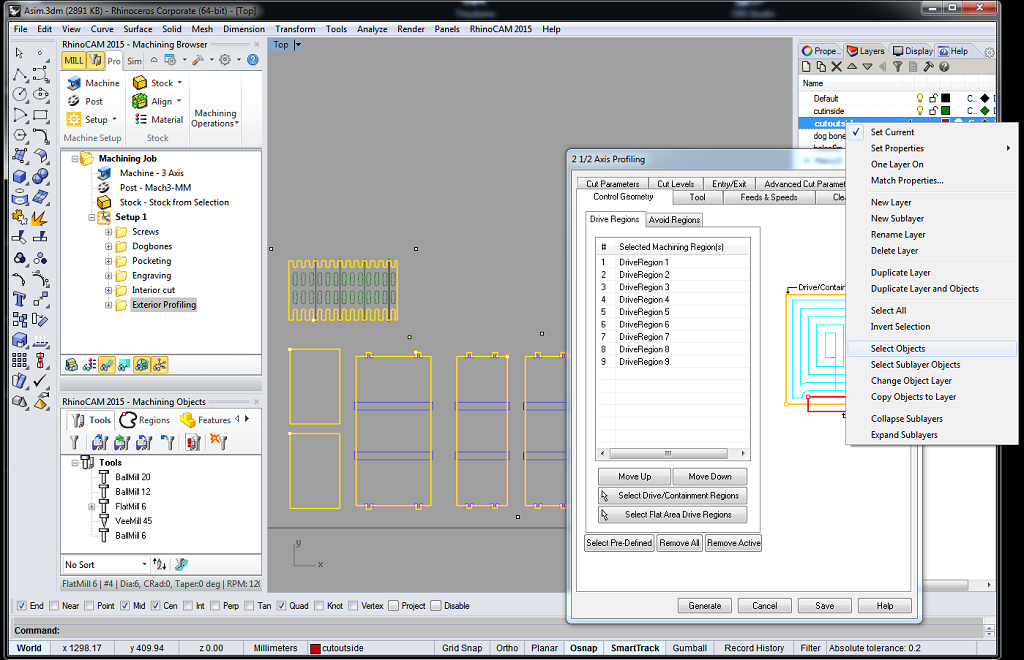Image resolution: width=1024 pixels, height=660 pixels.
Task: Collapse the Setup 1 tree node
Action: [92, 217]
